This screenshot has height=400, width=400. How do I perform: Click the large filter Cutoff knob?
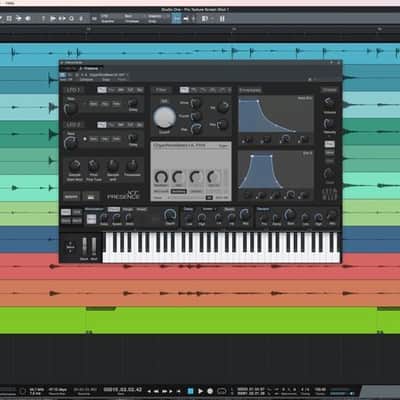pyautogui.click(x=164, y=117)
